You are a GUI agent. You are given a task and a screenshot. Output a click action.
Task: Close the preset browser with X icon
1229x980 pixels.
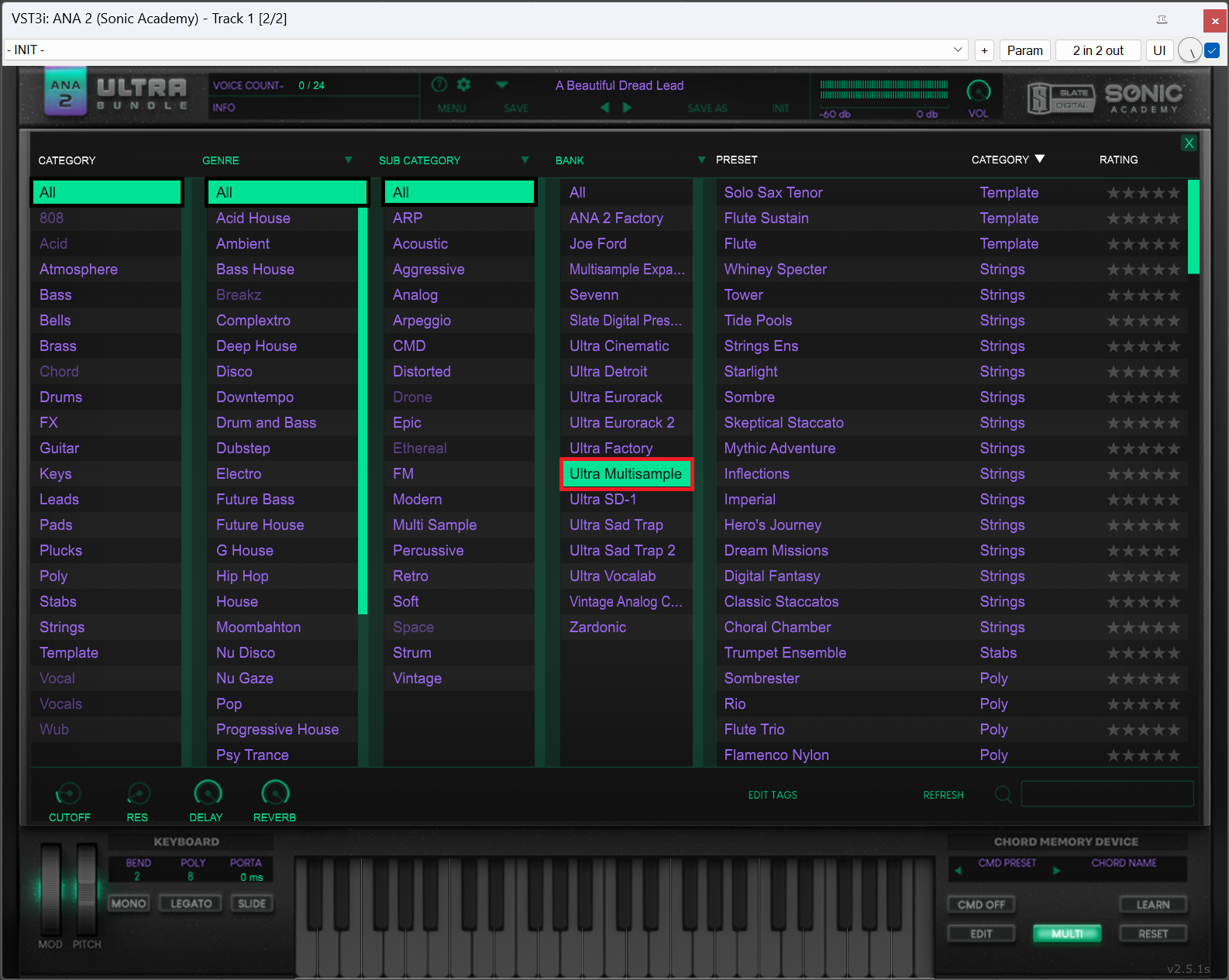click(1189, 143)
